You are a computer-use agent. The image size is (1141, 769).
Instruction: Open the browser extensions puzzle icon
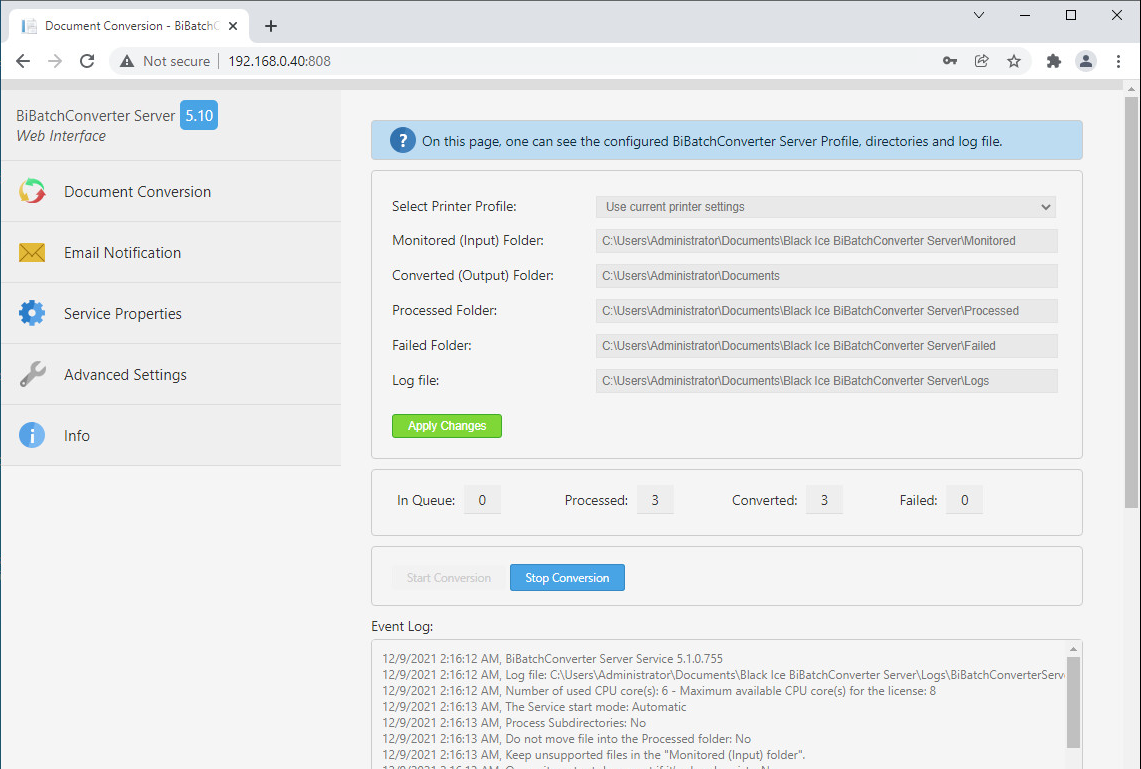1053,61
